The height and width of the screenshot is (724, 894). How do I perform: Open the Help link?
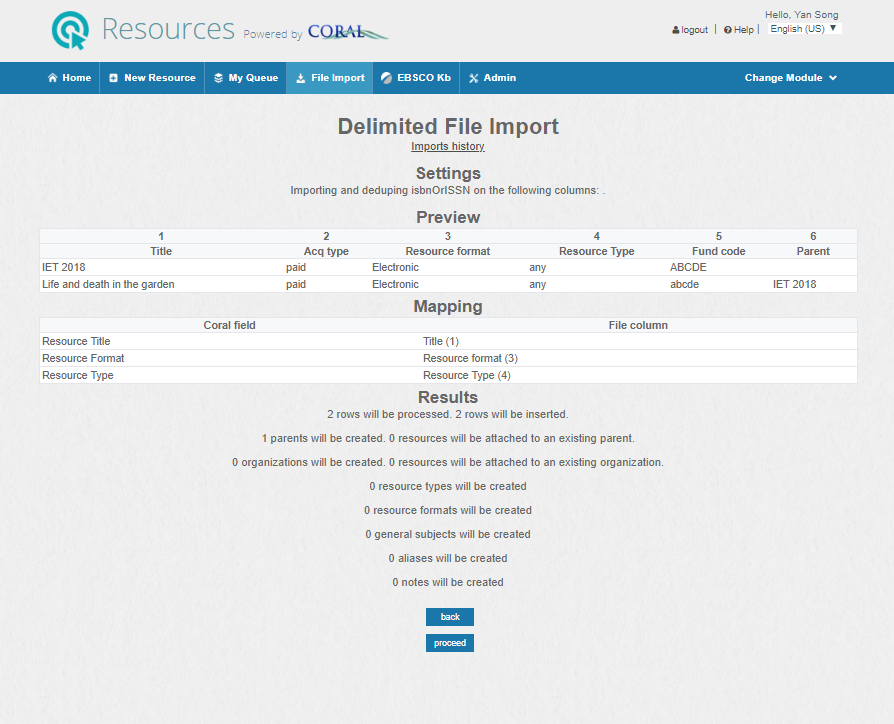[739, 30]
